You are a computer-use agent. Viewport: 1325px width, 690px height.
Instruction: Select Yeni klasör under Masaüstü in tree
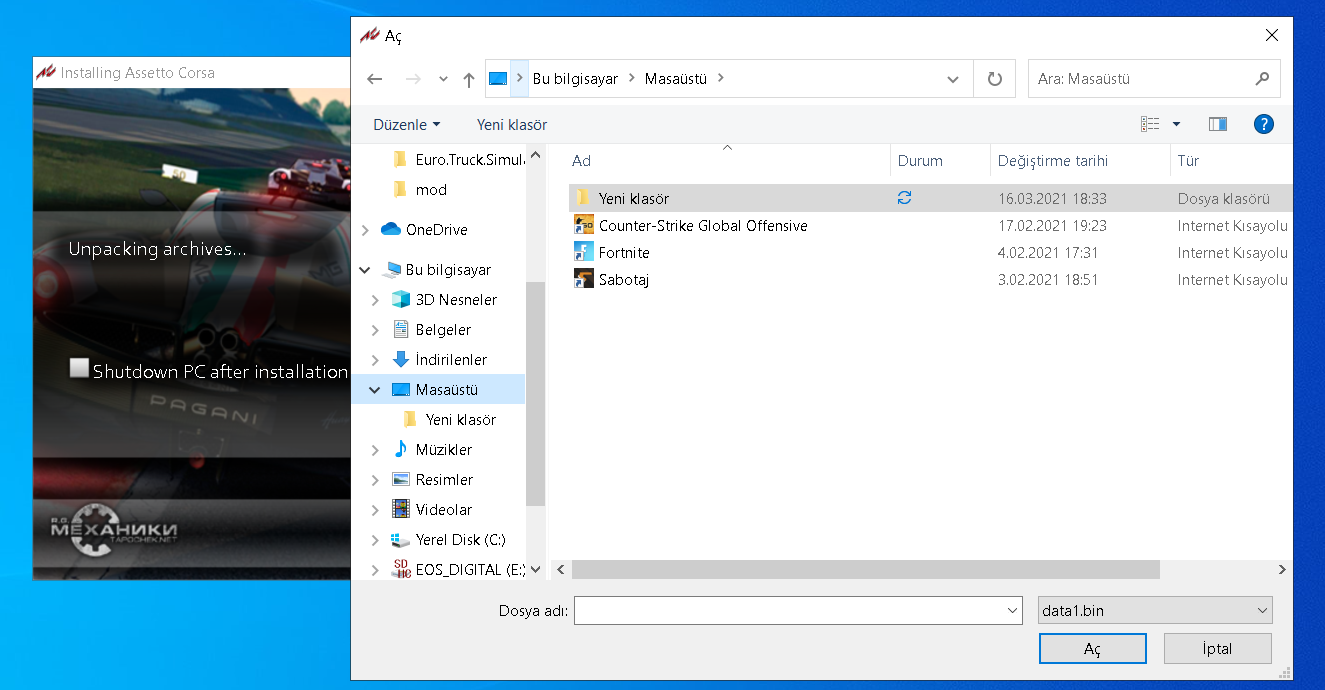[x=460, y=419]
